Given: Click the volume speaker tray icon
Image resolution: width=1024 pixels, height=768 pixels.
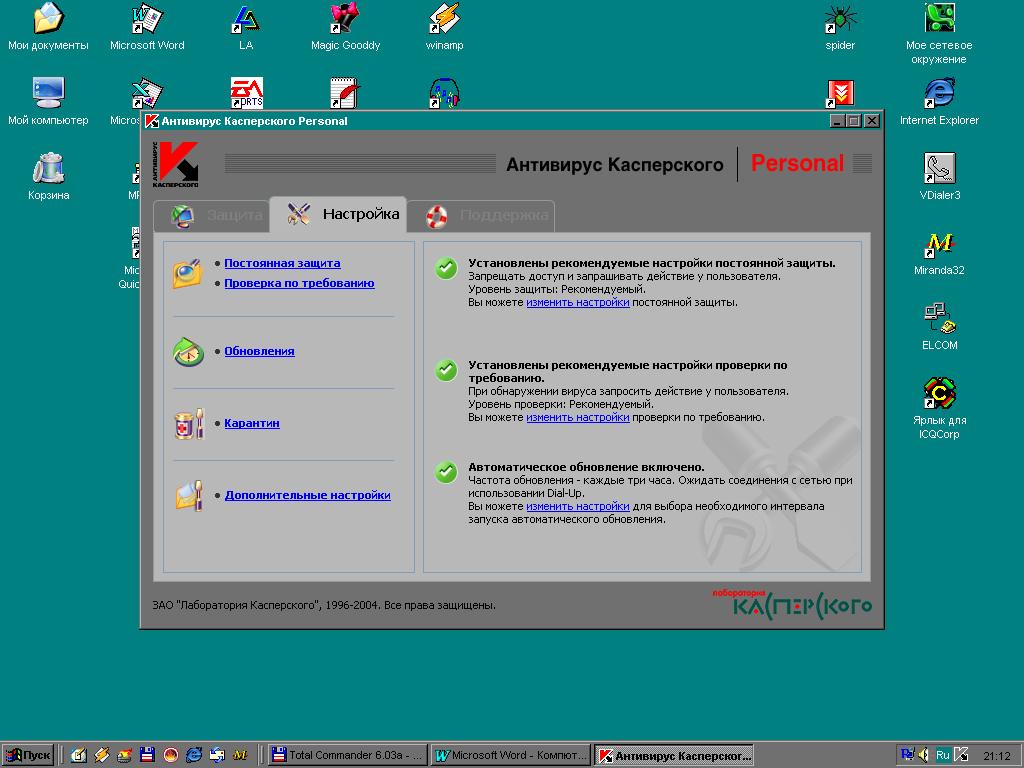Looking at the screenshot, I should [924, 755].
